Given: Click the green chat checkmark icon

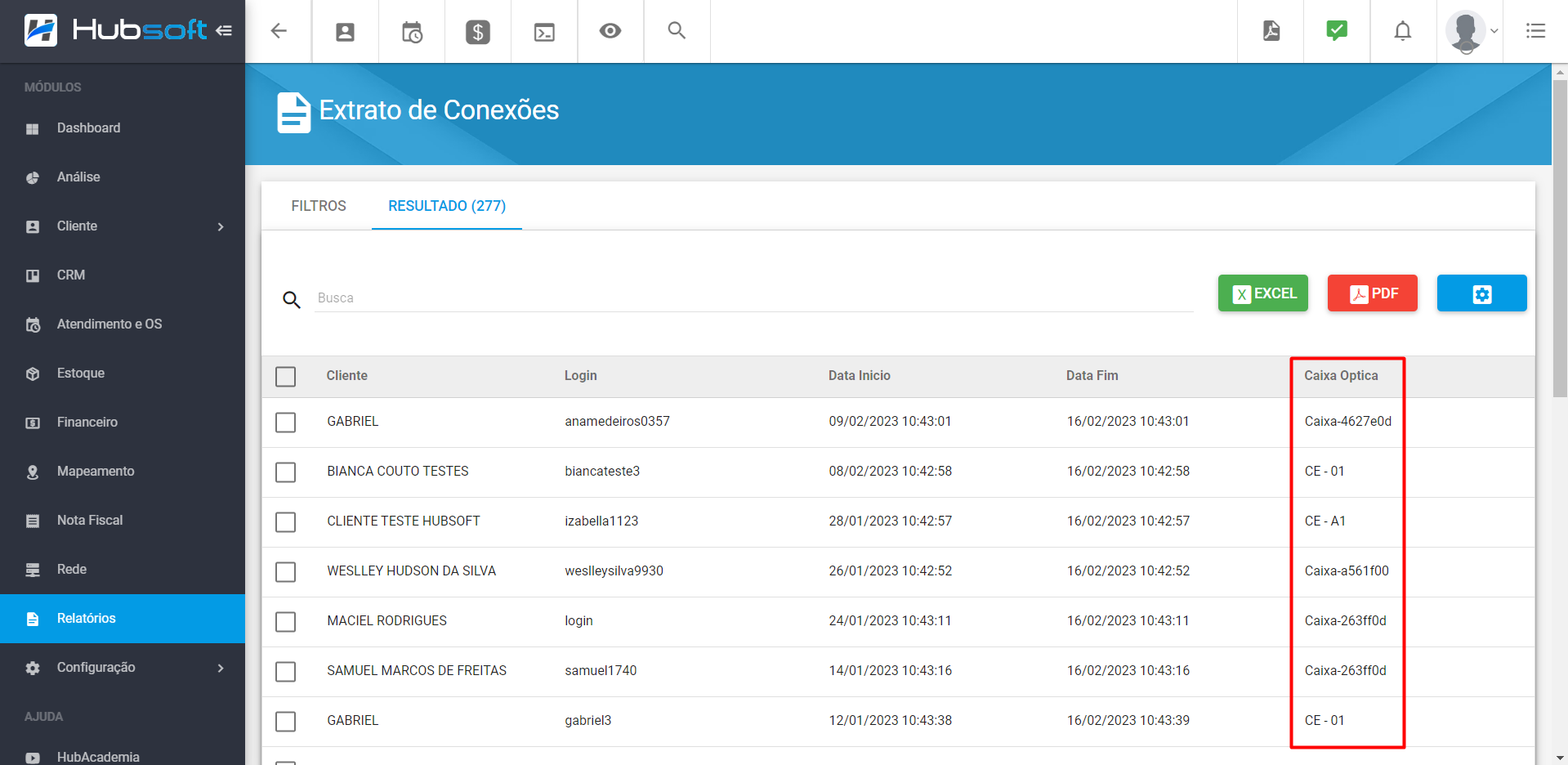Looking at the screenshot, I should 1337,31.
